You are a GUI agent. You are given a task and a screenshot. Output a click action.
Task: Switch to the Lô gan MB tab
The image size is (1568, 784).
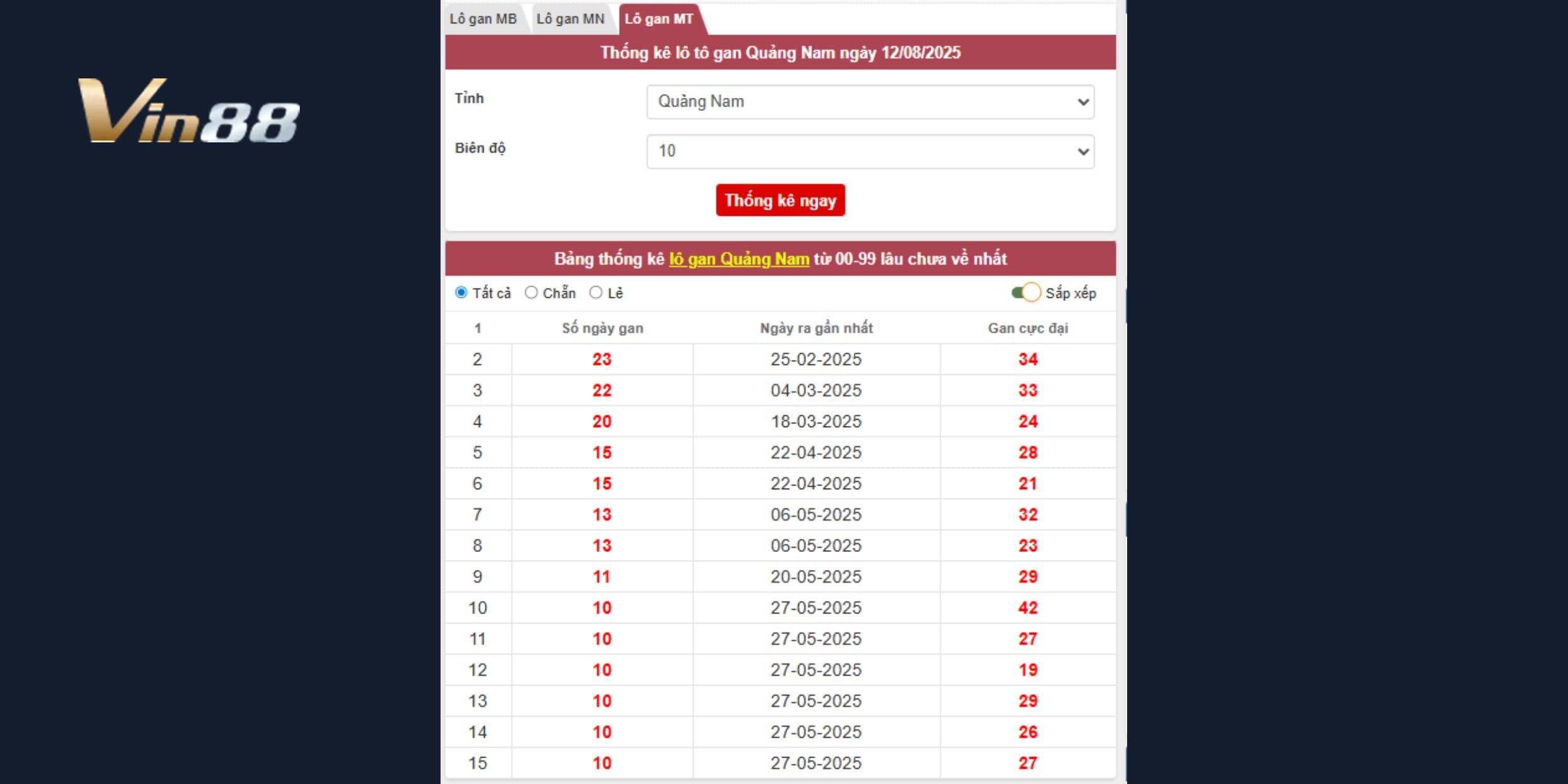point(483,19)
